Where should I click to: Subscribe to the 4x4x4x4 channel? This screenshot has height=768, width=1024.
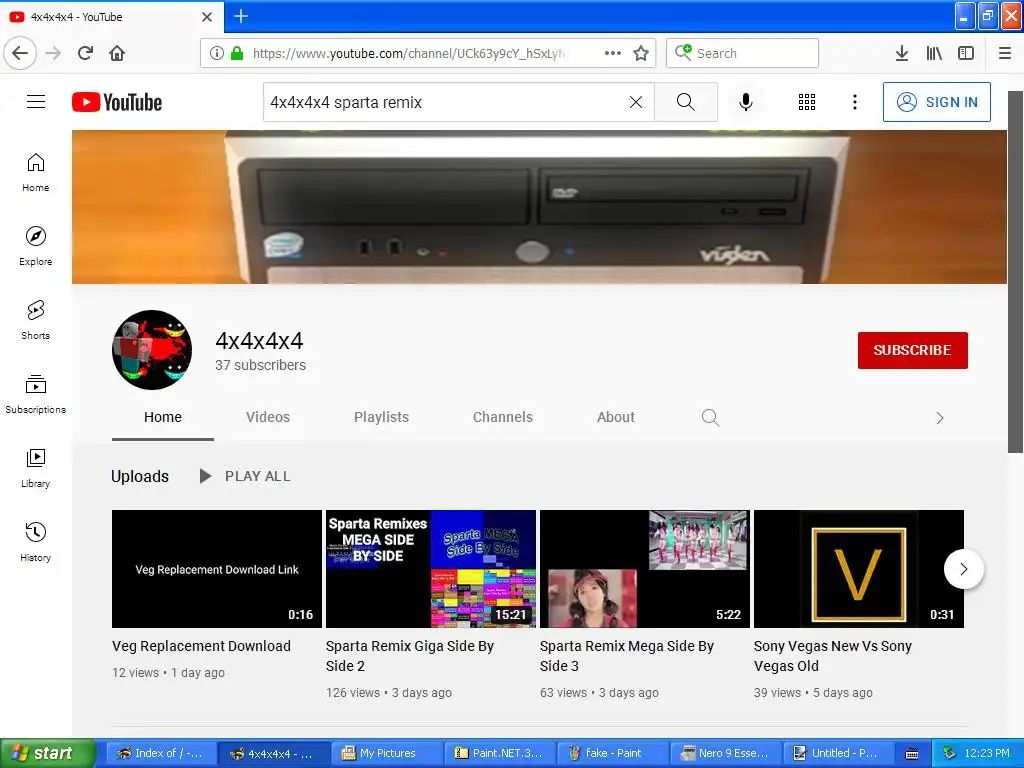(912, 350)
